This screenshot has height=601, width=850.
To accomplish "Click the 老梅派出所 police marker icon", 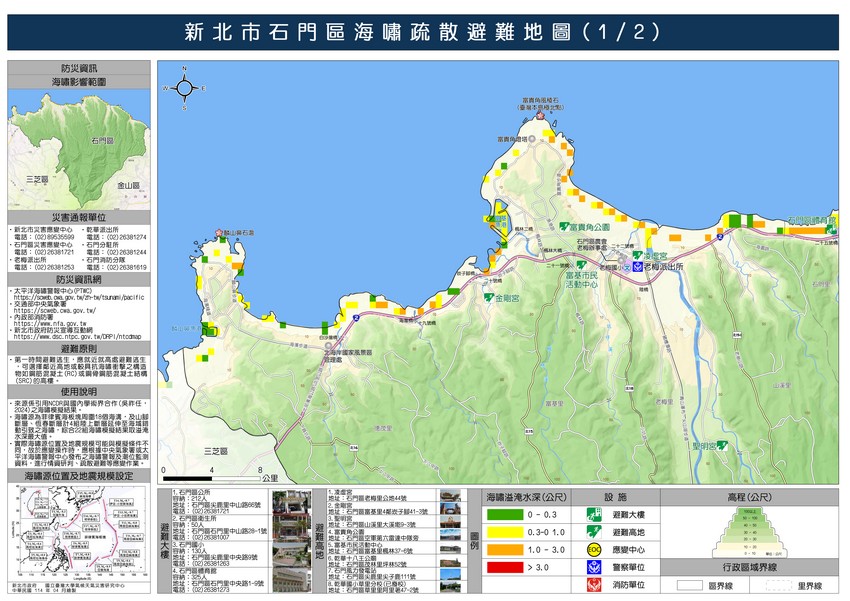I will pos(635,267).
